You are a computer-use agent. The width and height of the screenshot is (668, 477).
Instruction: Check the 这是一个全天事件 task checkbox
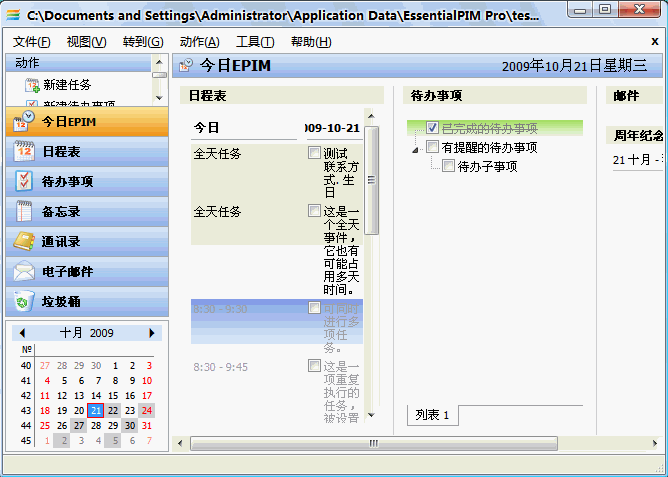tap(314, 210)
